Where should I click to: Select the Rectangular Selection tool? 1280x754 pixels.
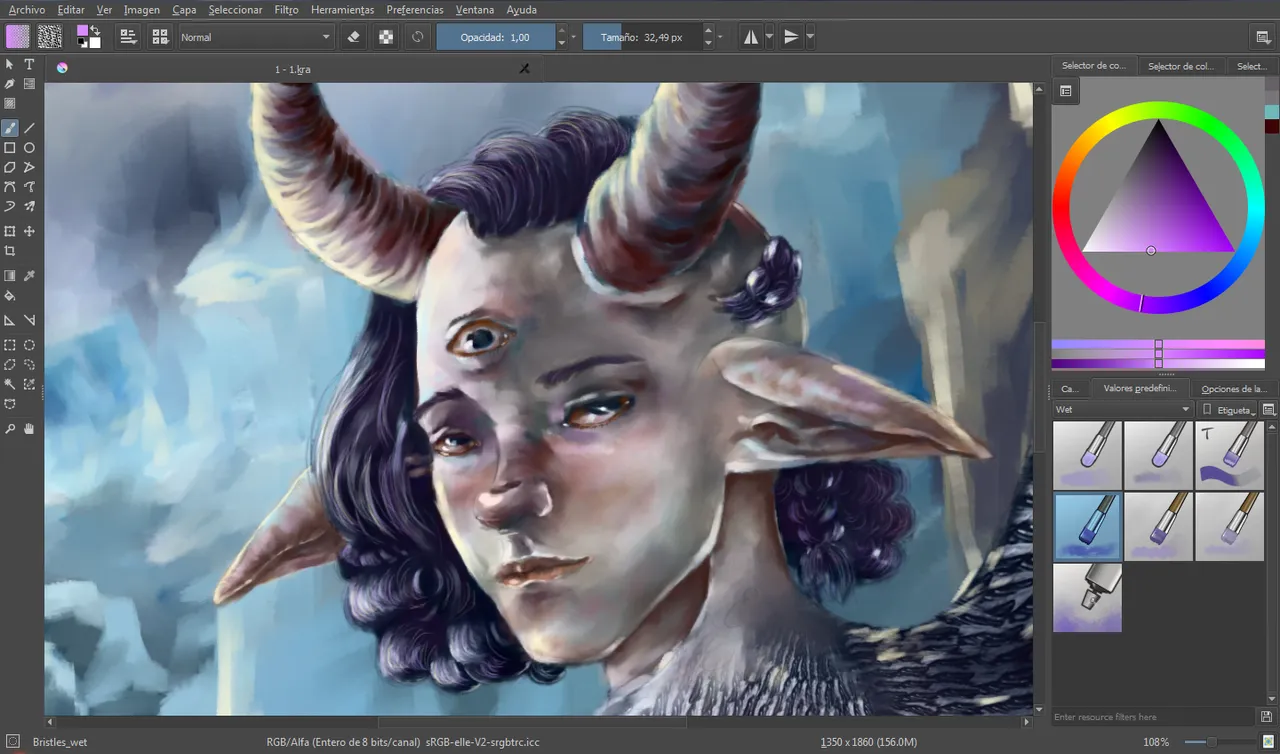10,345
